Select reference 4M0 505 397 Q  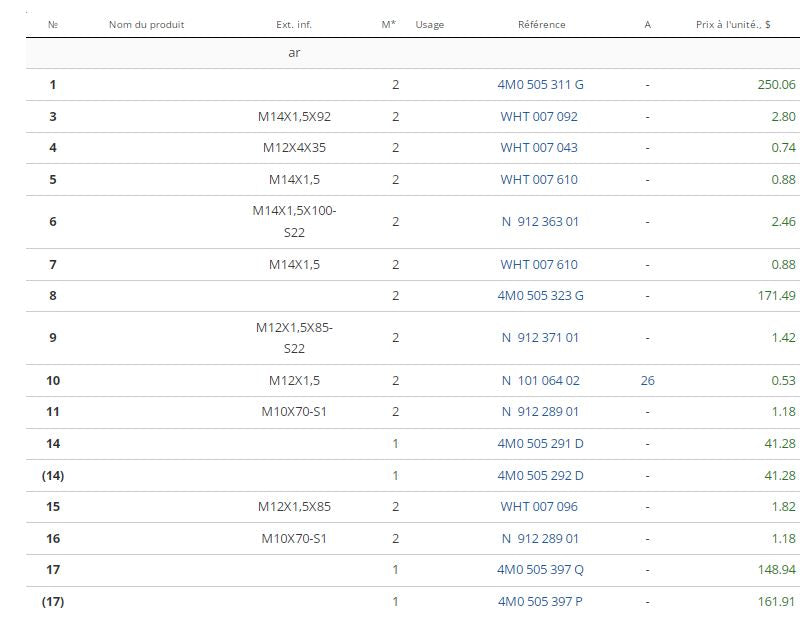pos(540,570)
